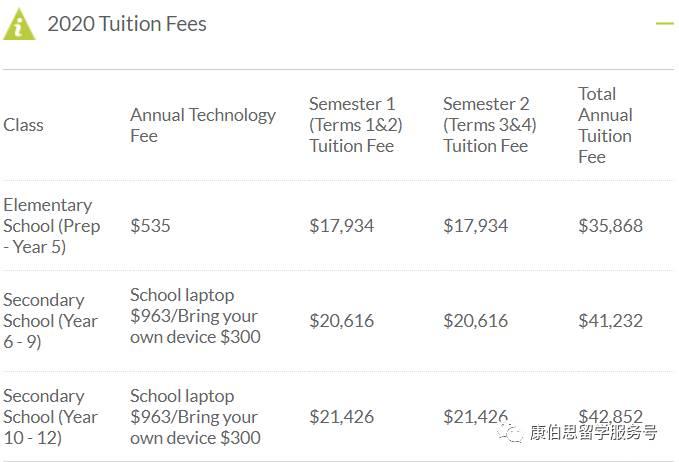Click the $41,232 total annual fee
Screen dimensions: 679x462
(610, 321)
